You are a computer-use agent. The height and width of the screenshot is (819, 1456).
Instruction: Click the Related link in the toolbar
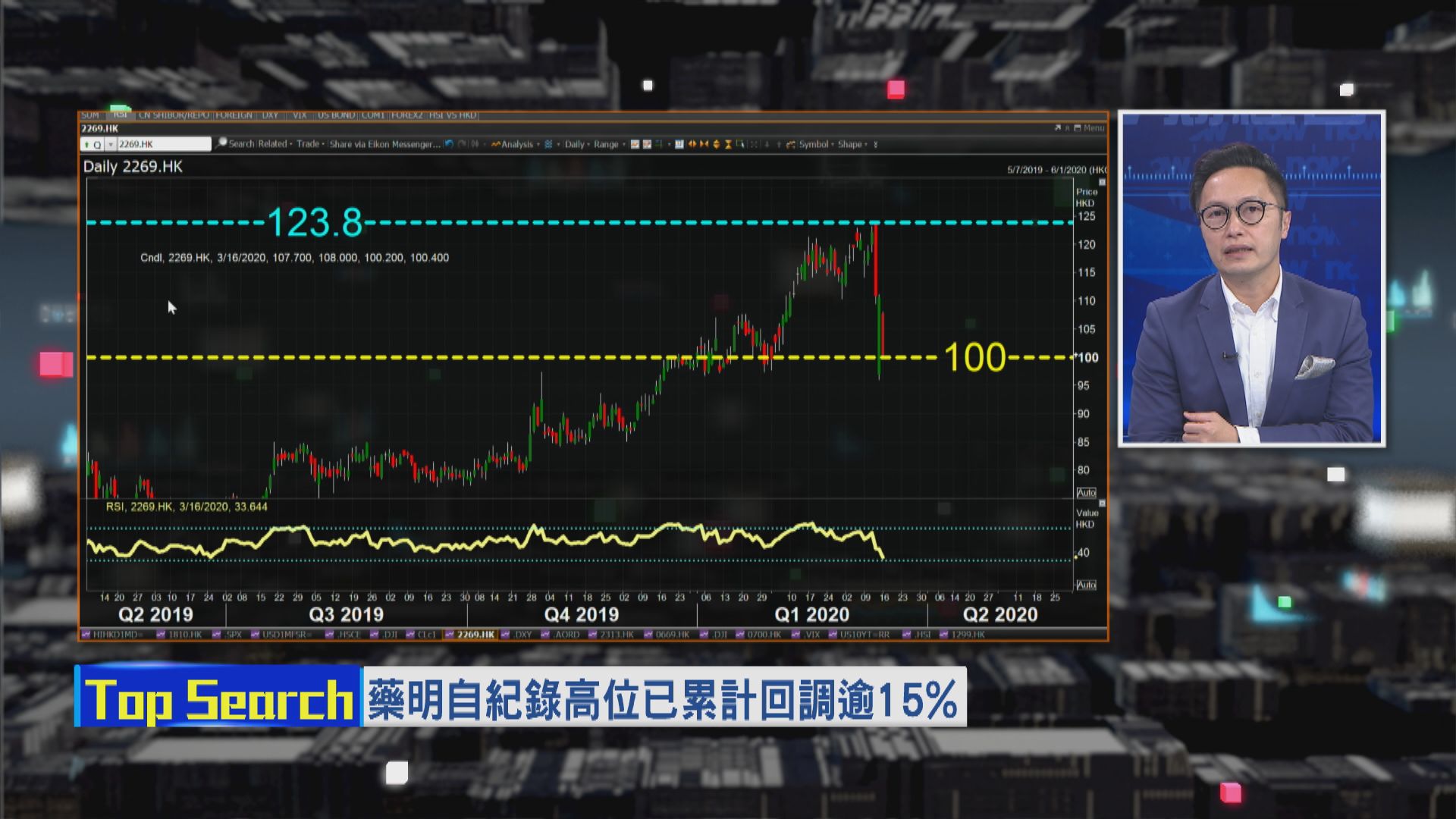click(273, 143)
